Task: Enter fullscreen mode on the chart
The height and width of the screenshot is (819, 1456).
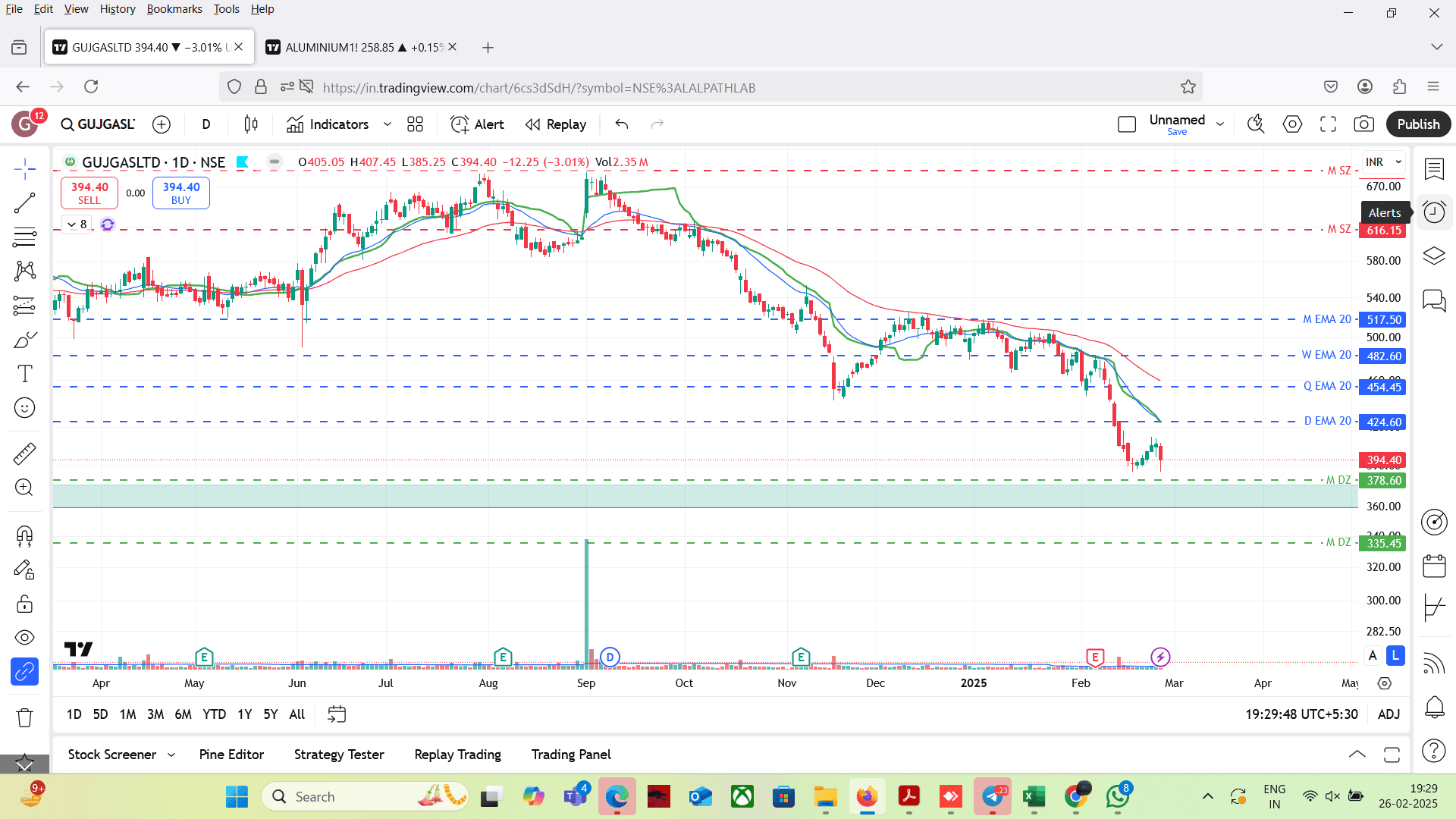Action: pyautogui.click(x=1328, y=124)
